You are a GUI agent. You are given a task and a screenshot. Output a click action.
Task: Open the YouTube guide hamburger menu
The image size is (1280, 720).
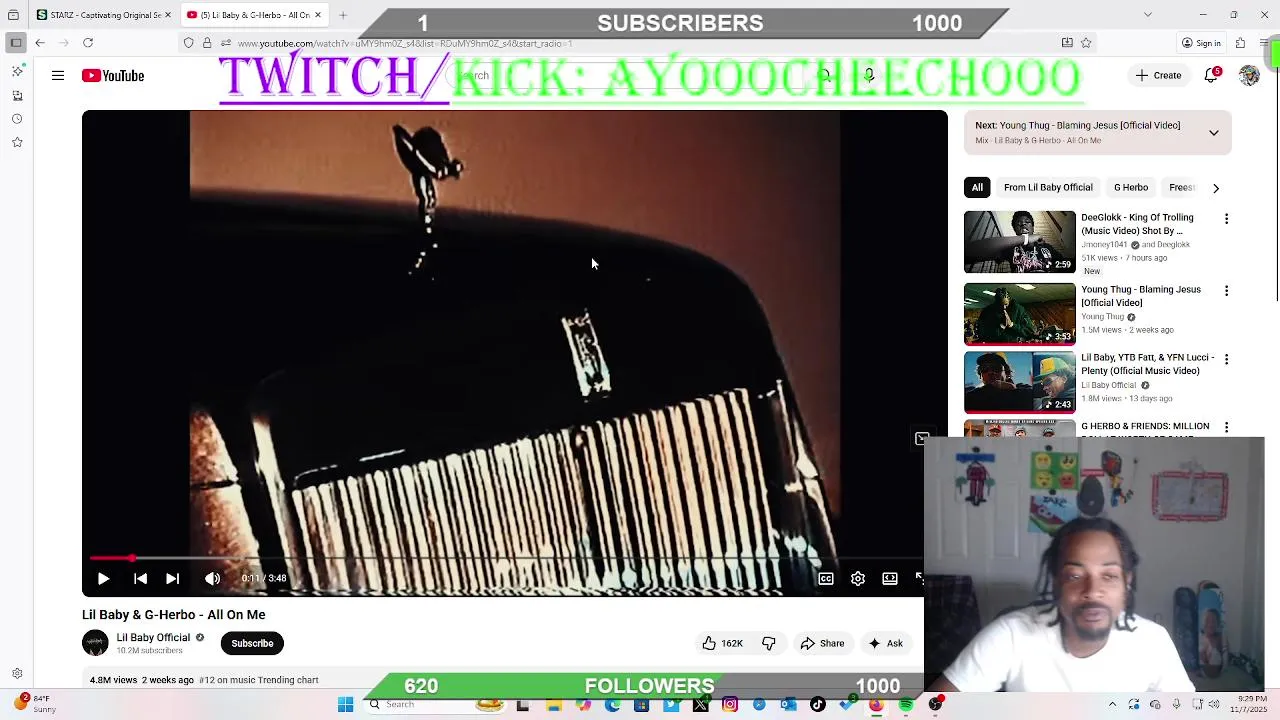tap(58, 76)
